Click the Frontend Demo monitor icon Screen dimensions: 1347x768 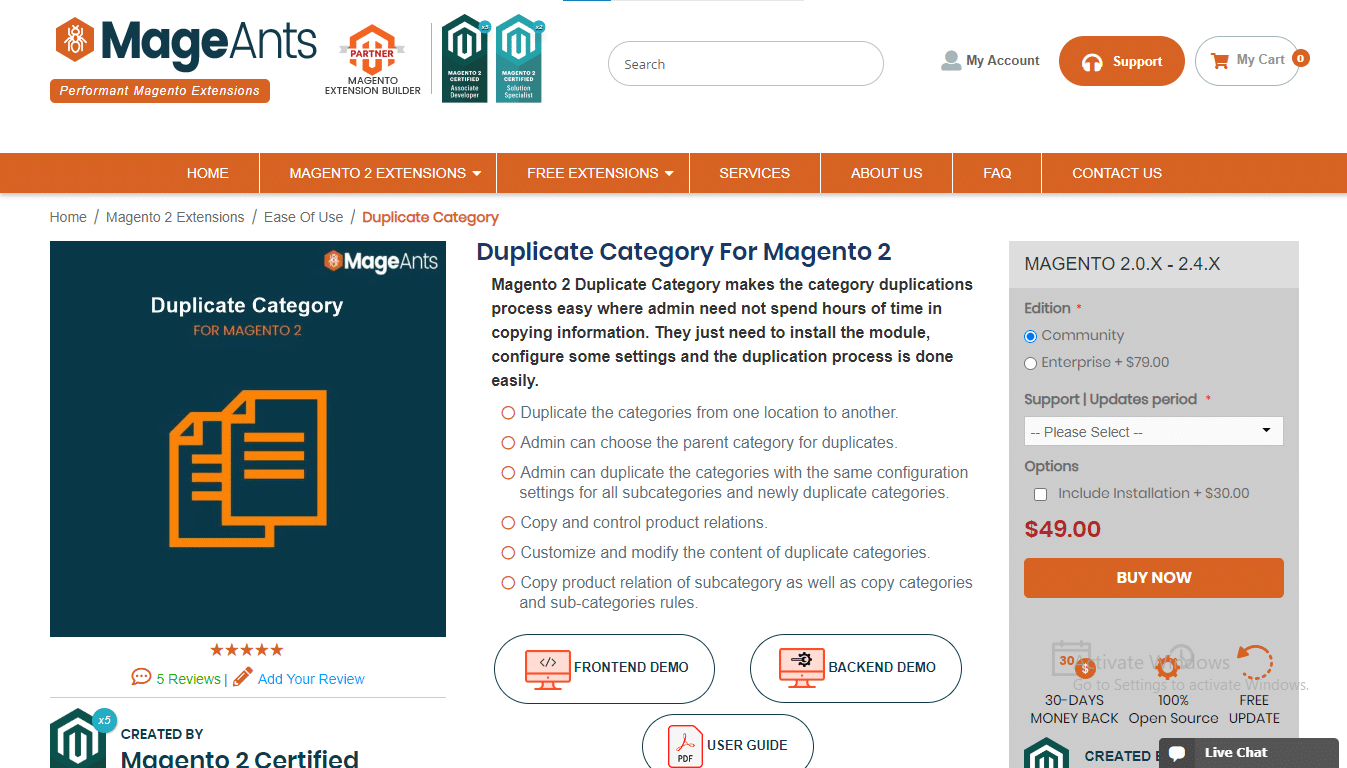[548, 669]
